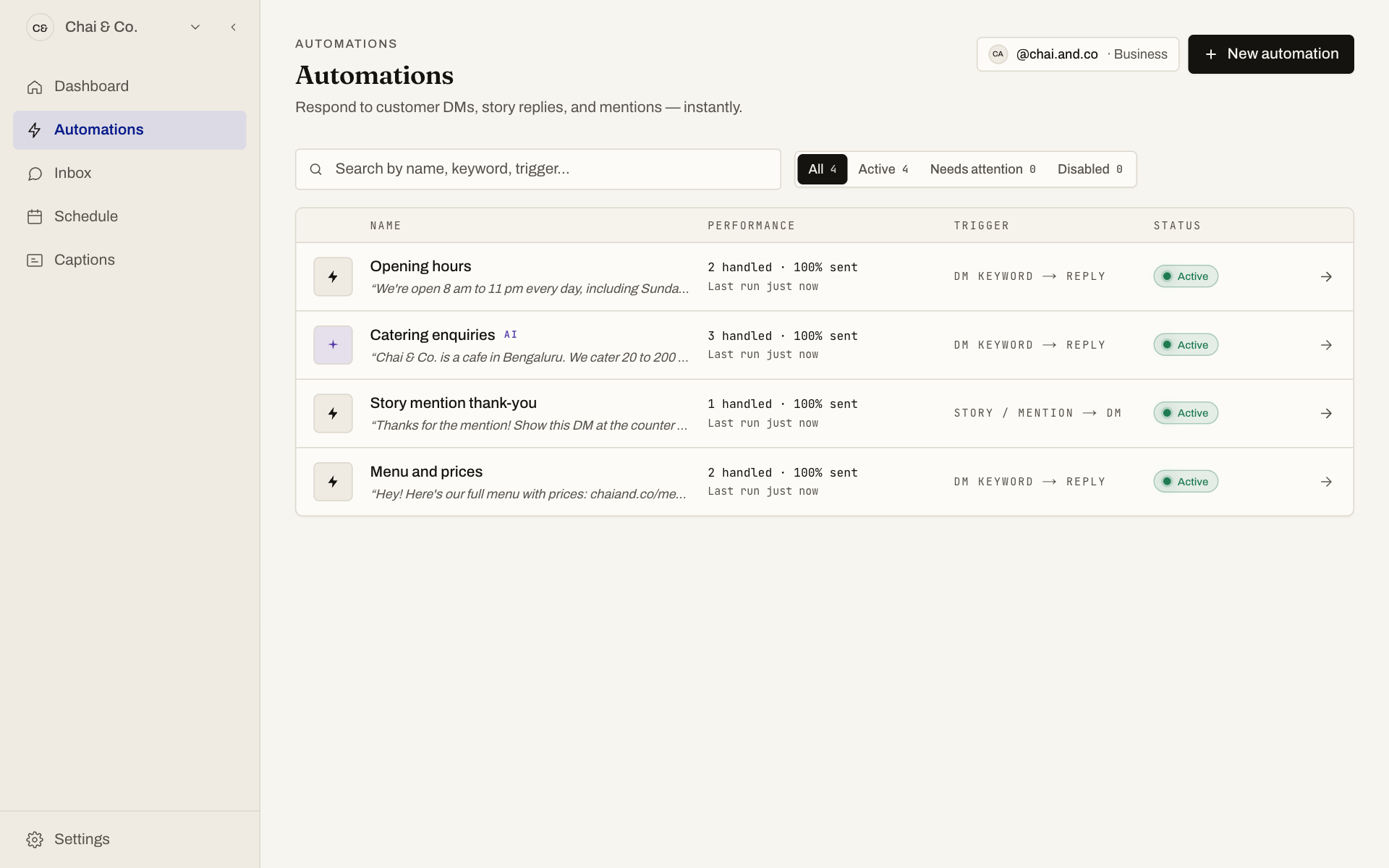Image resolution: width=1389 pixels, height=868 pixels.
Task: Open the Menu and prices automation name
Action: [x=426, y=472]
